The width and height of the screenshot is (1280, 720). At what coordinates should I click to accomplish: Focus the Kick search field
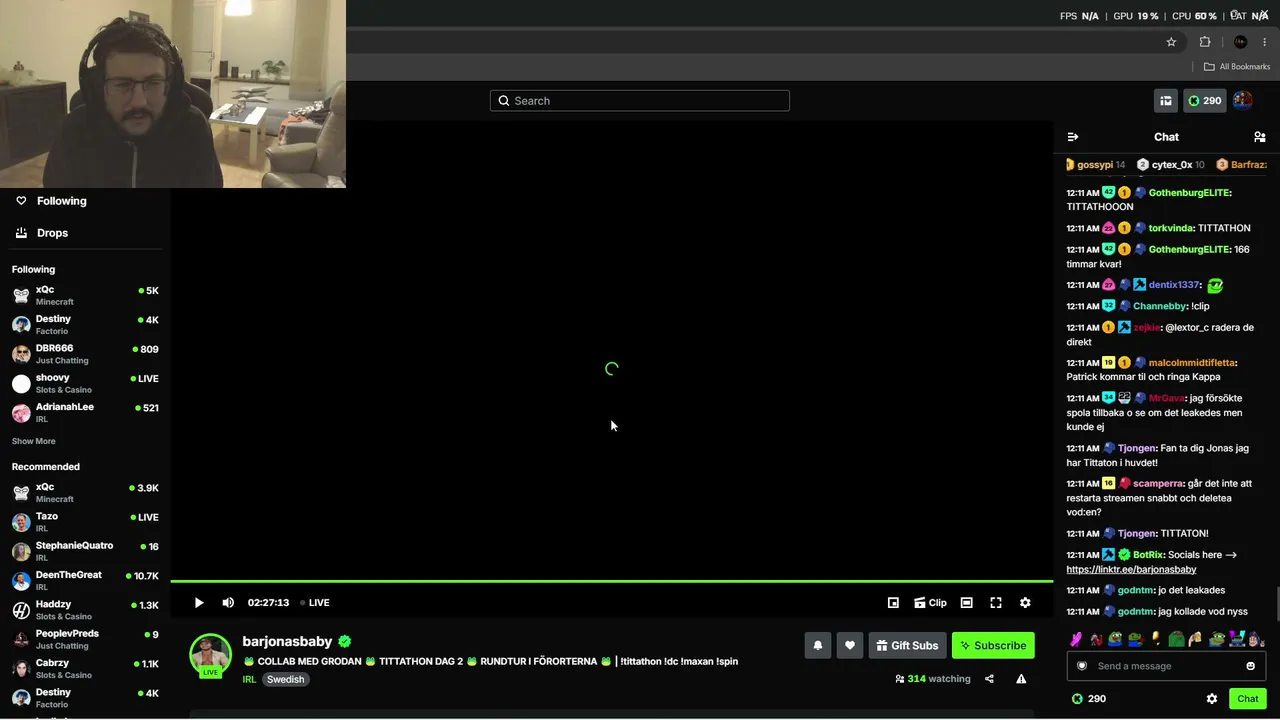tap(640, 101)
